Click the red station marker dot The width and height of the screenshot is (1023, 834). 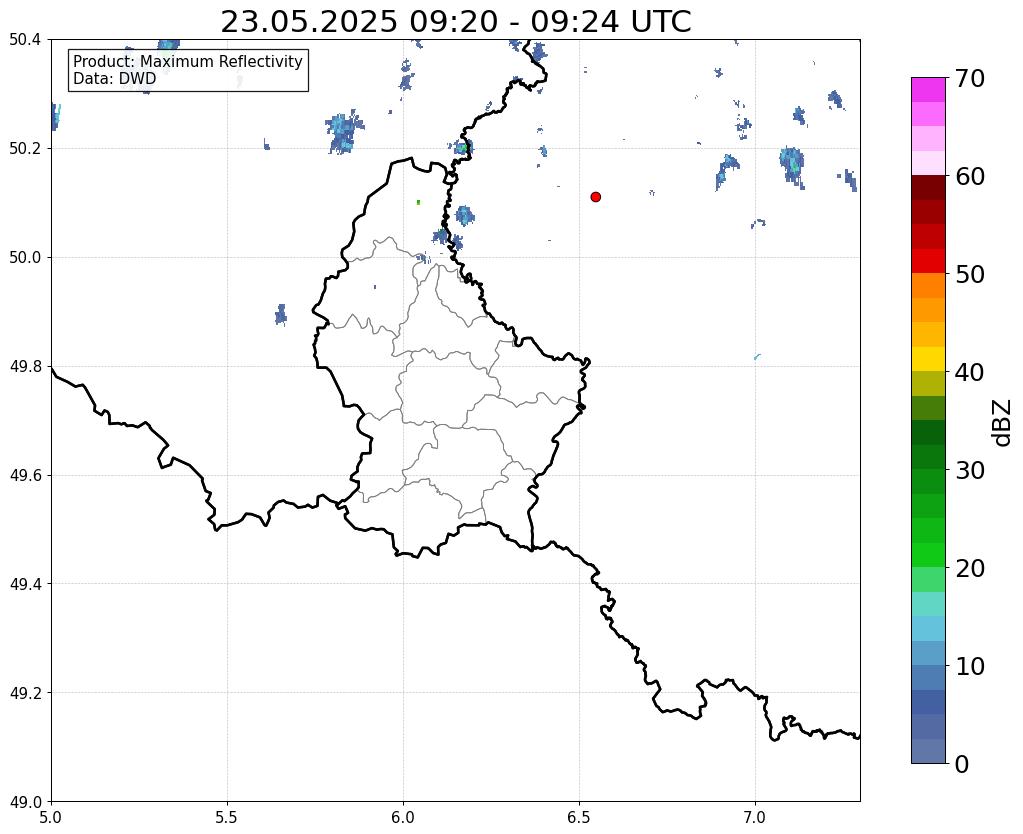[x=595, y=197]
